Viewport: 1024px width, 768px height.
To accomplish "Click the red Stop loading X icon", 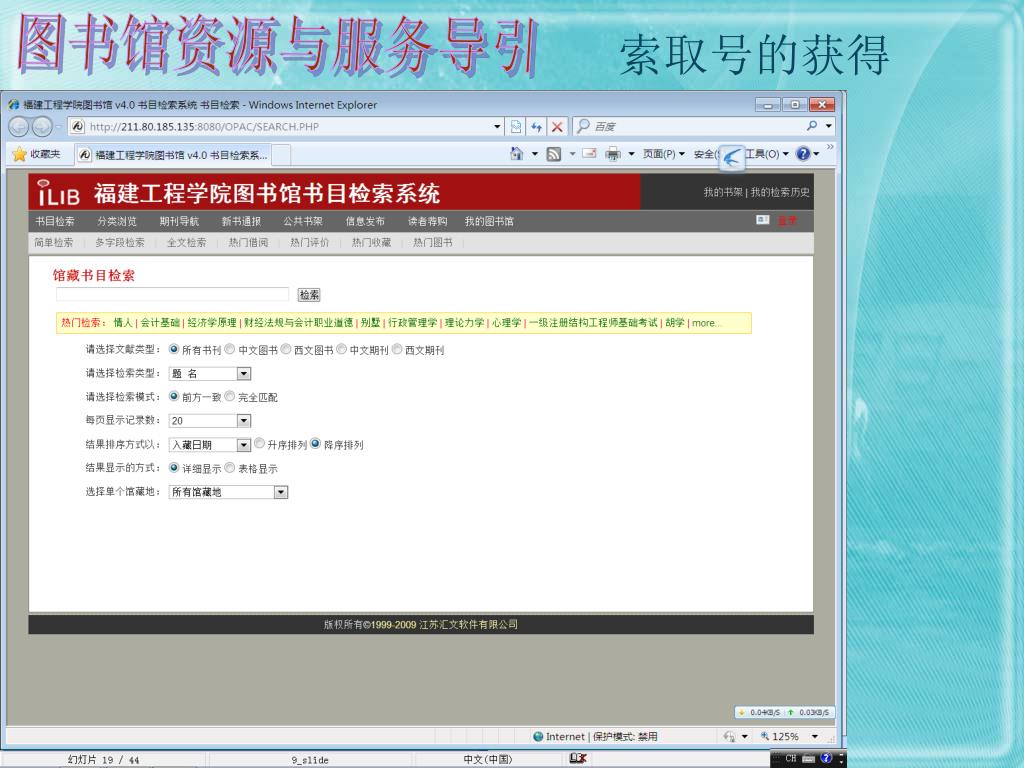I will point(557,126).
